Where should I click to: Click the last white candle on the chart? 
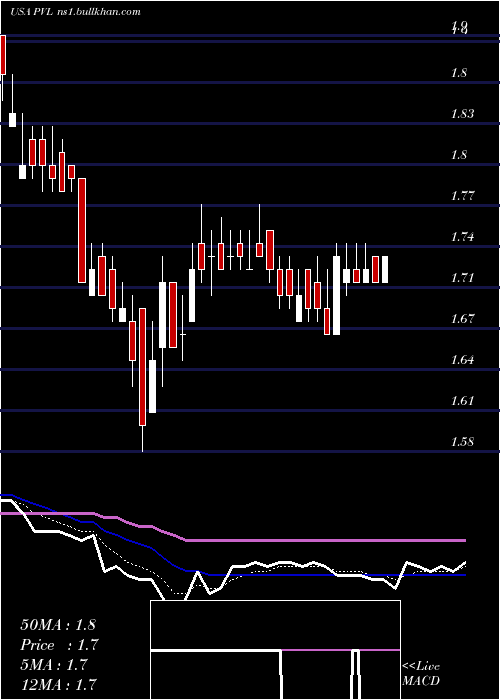(384, 269)
